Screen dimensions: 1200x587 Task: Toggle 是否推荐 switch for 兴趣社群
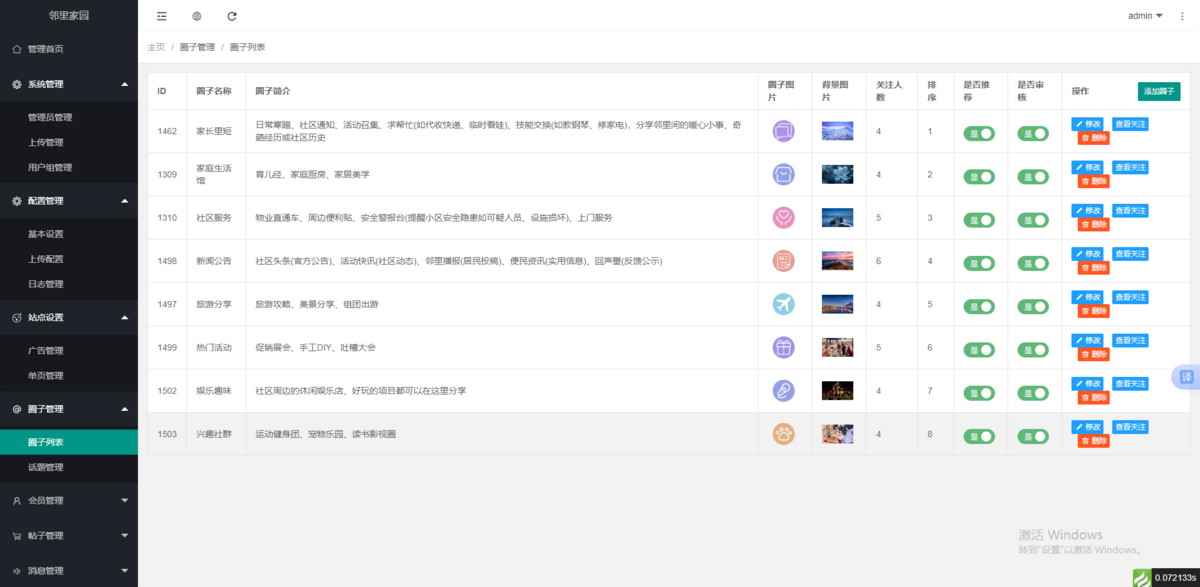[979, 437]
